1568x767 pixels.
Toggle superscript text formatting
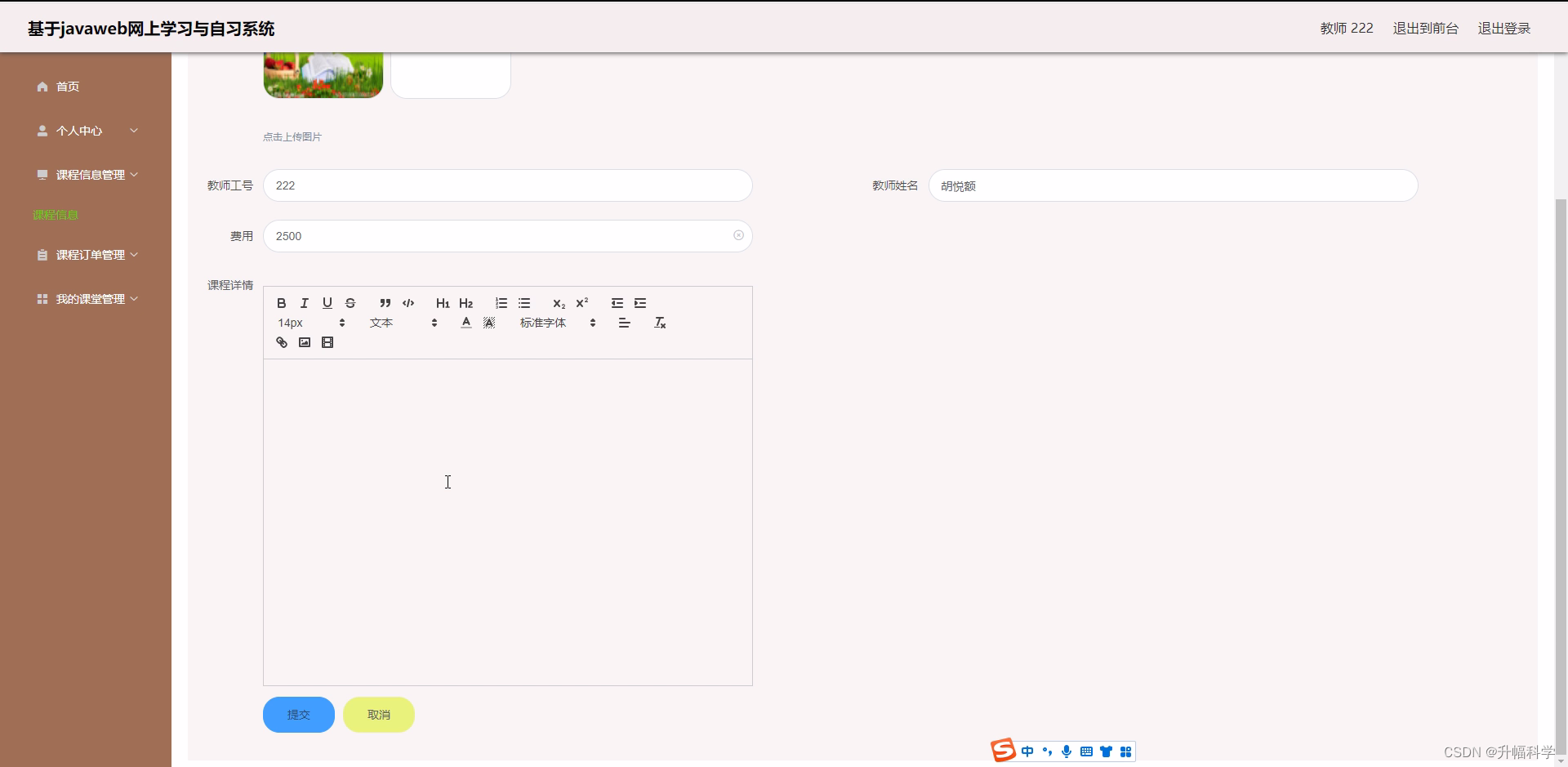pyautogui.click(x=582, y=303)
